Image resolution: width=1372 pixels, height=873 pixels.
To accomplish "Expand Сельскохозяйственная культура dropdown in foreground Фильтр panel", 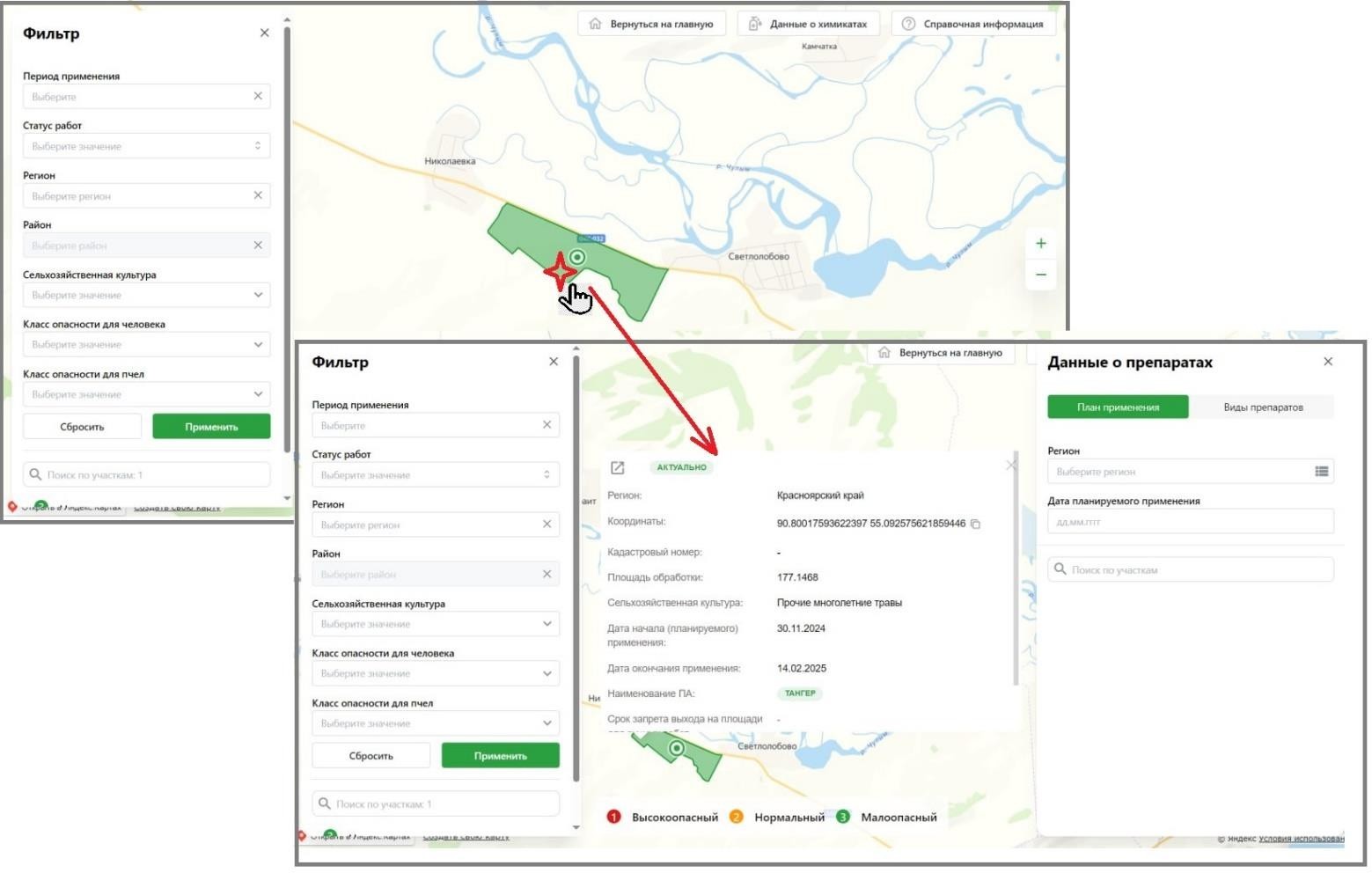I will (436, 624).
